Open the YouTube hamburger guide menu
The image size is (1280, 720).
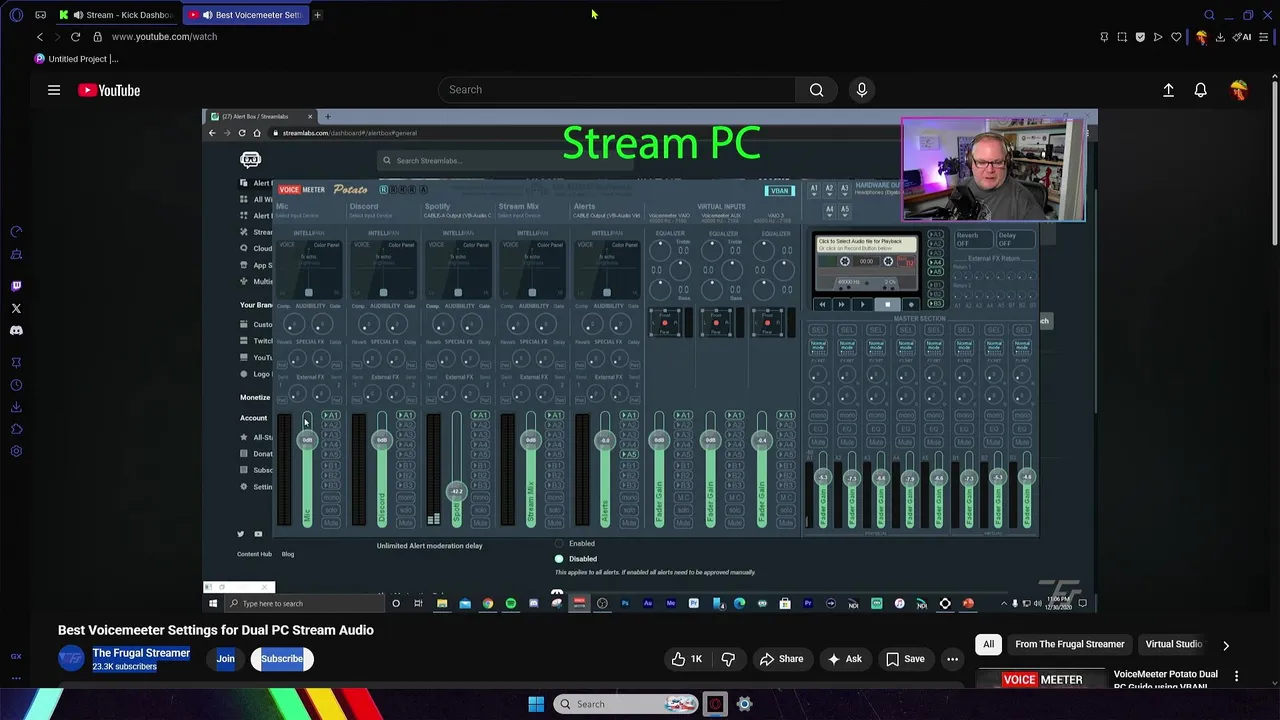(x=54, y=90)
